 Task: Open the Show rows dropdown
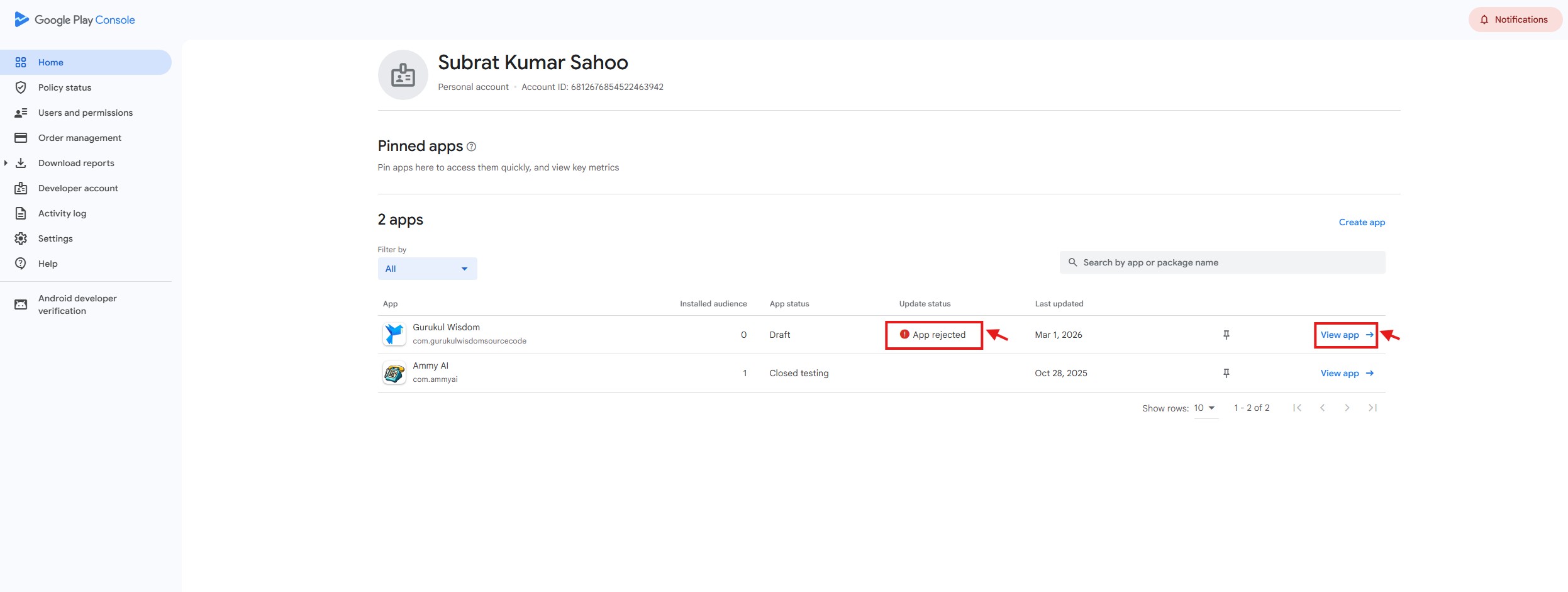[1204, 408]
